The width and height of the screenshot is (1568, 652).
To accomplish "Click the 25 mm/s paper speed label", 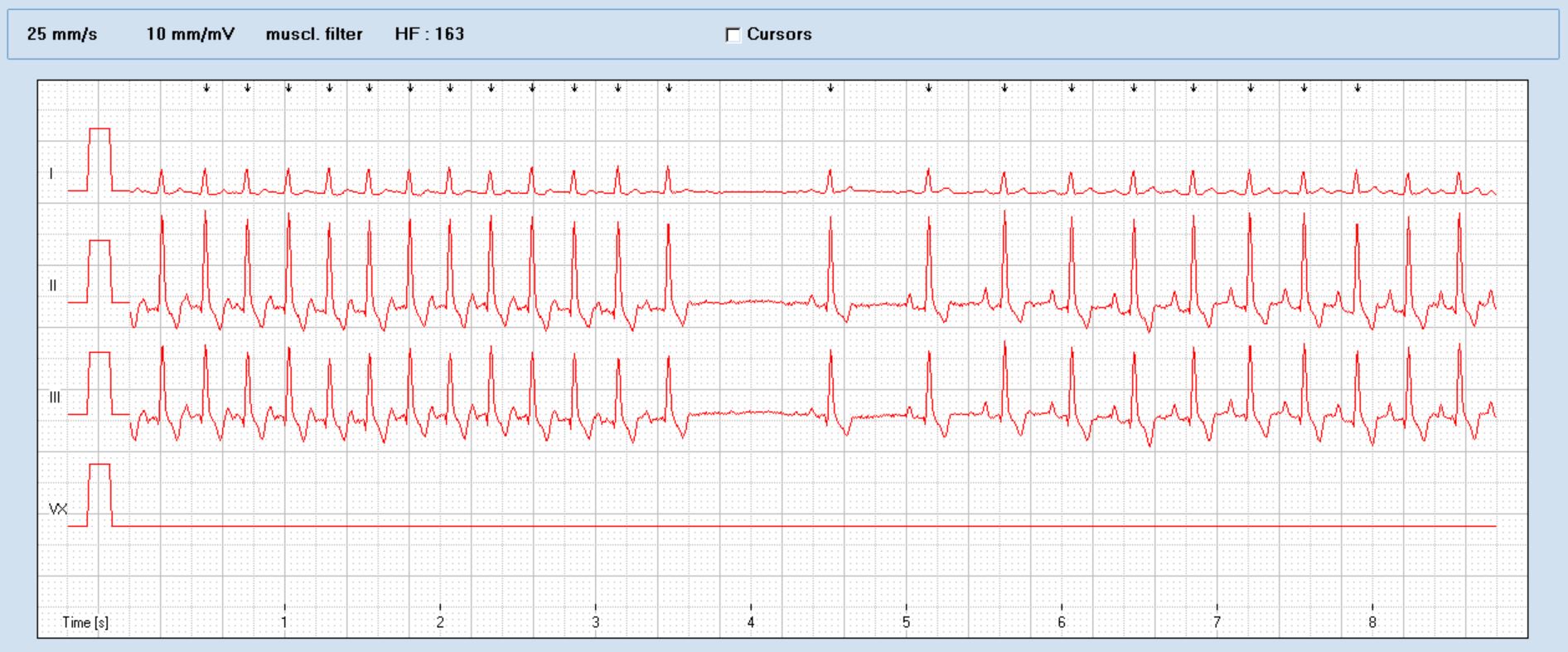I will [x=62, y=34].
